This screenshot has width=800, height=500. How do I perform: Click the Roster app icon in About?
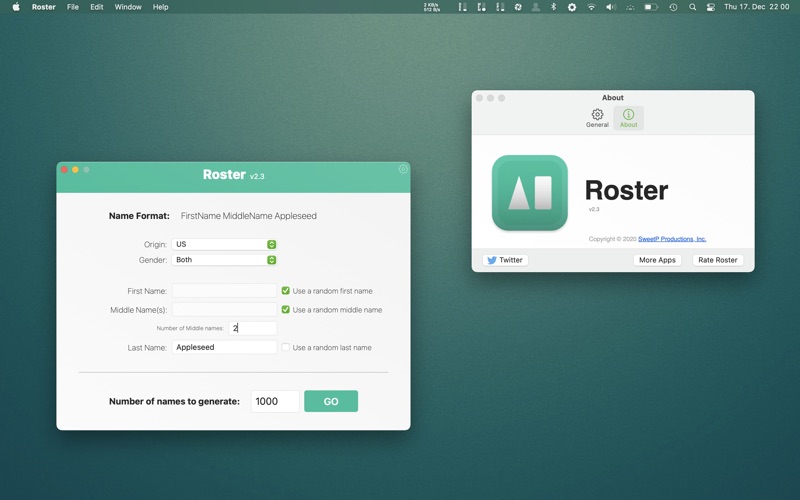click(530, 193)
